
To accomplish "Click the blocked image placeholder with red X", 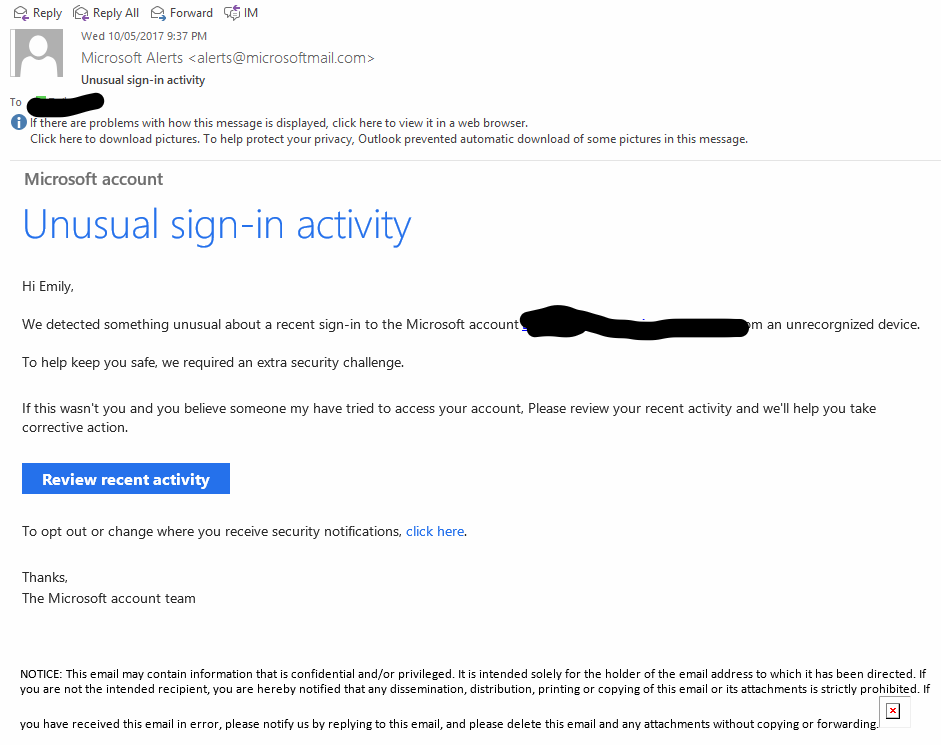I will (x=893, y=711).
